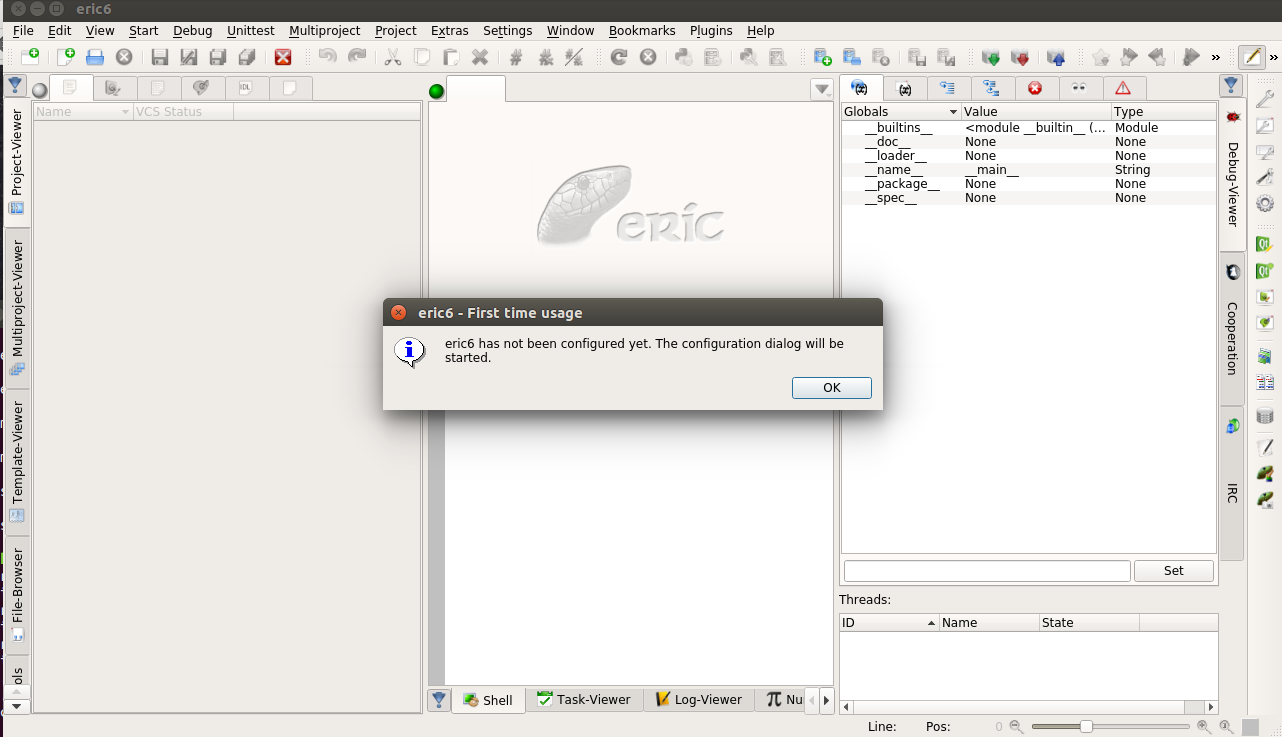Click the Save As toolbar icon
Screen dimensions: 1282x737
189,57
